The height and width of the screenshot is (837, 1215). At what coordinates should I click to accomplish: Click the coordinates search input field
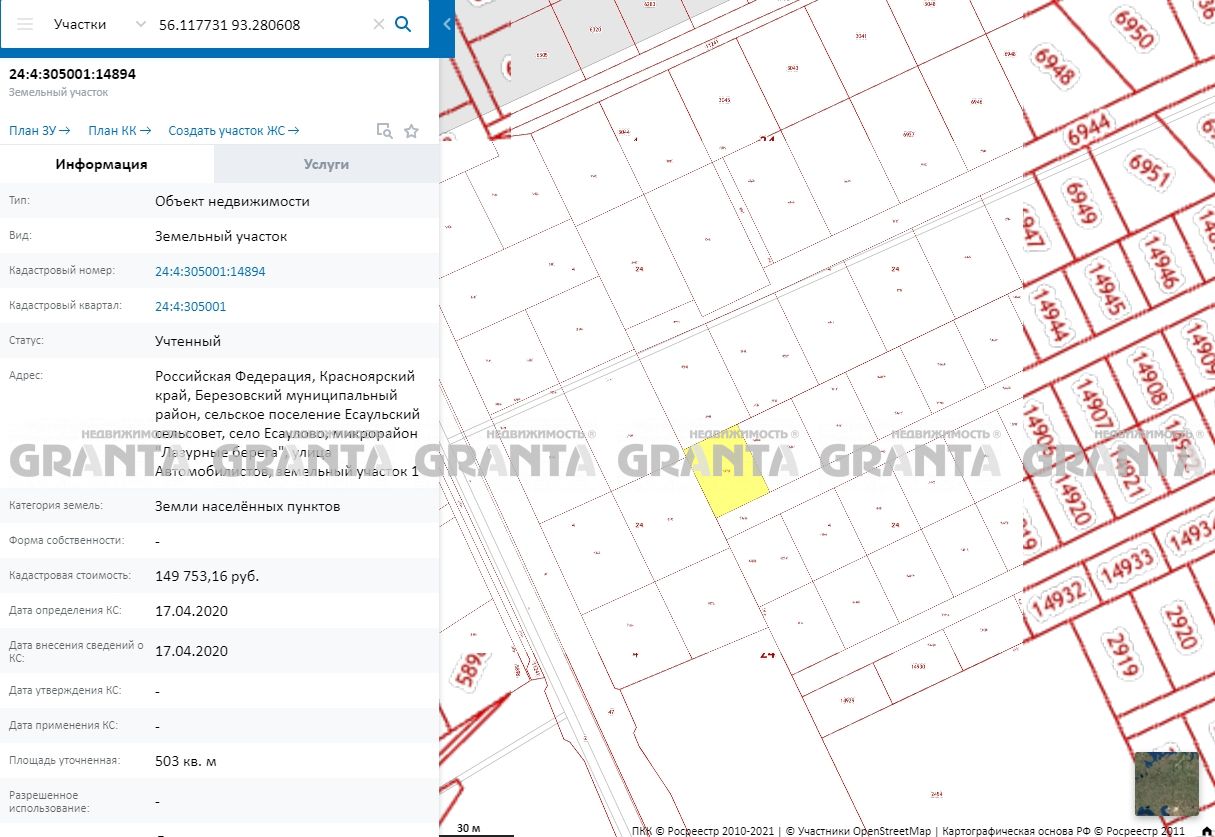pyautogui.click(x=262, y=24)
